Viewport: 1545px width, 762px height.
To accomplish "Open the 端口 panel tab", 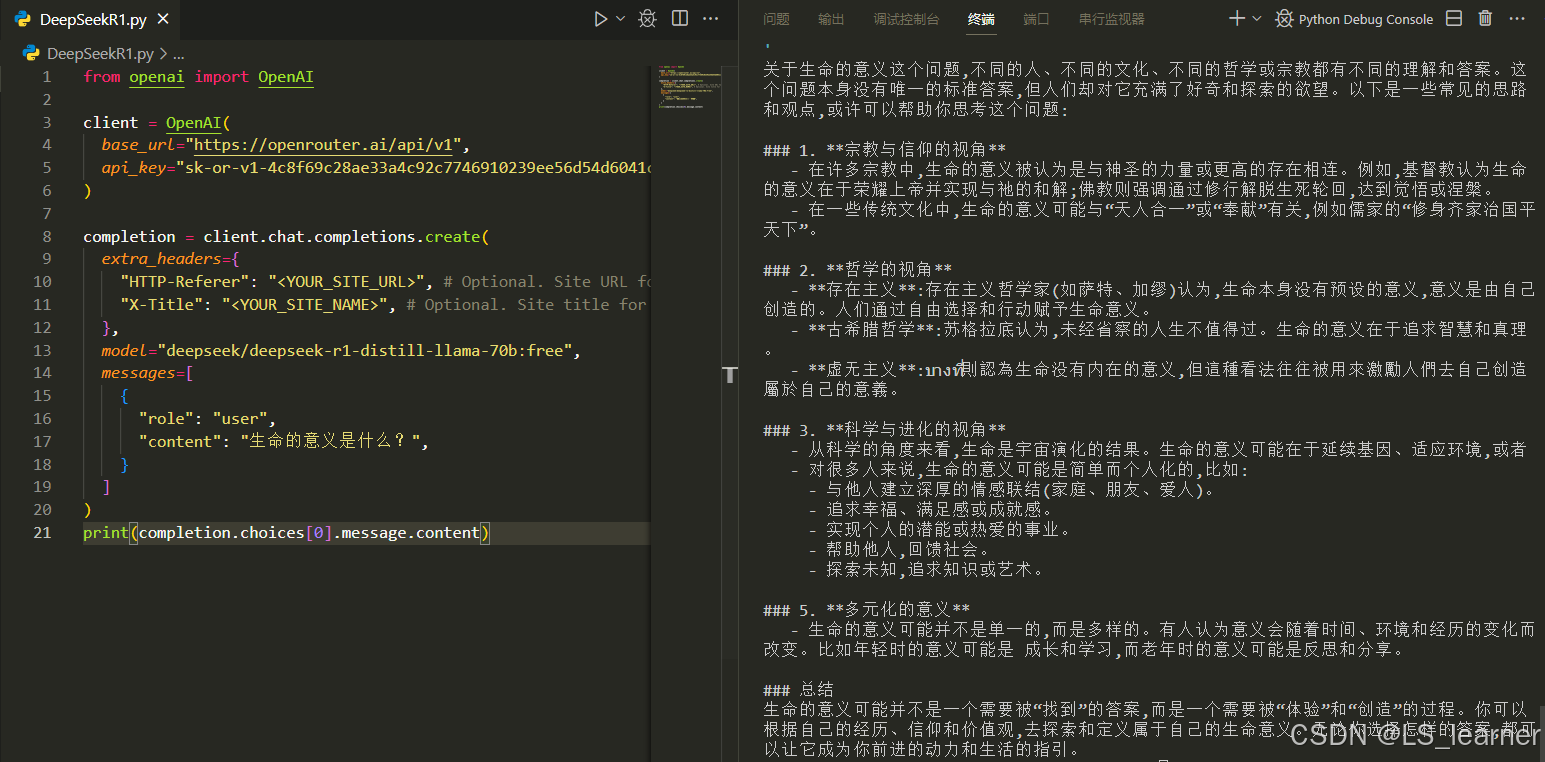I will [x=1036, y=19].
